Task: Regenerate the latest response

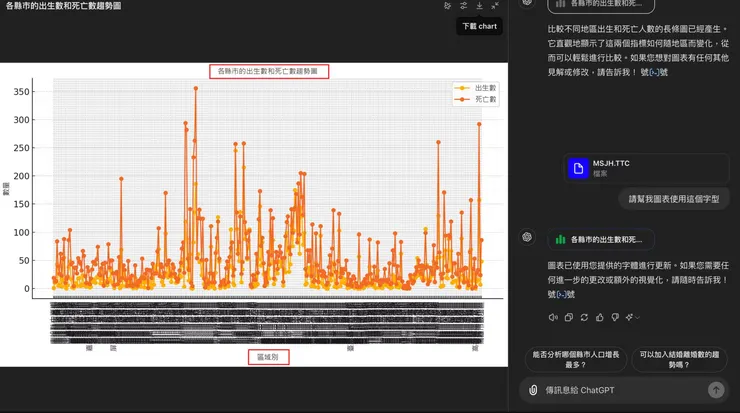Action: coord(584,317)
